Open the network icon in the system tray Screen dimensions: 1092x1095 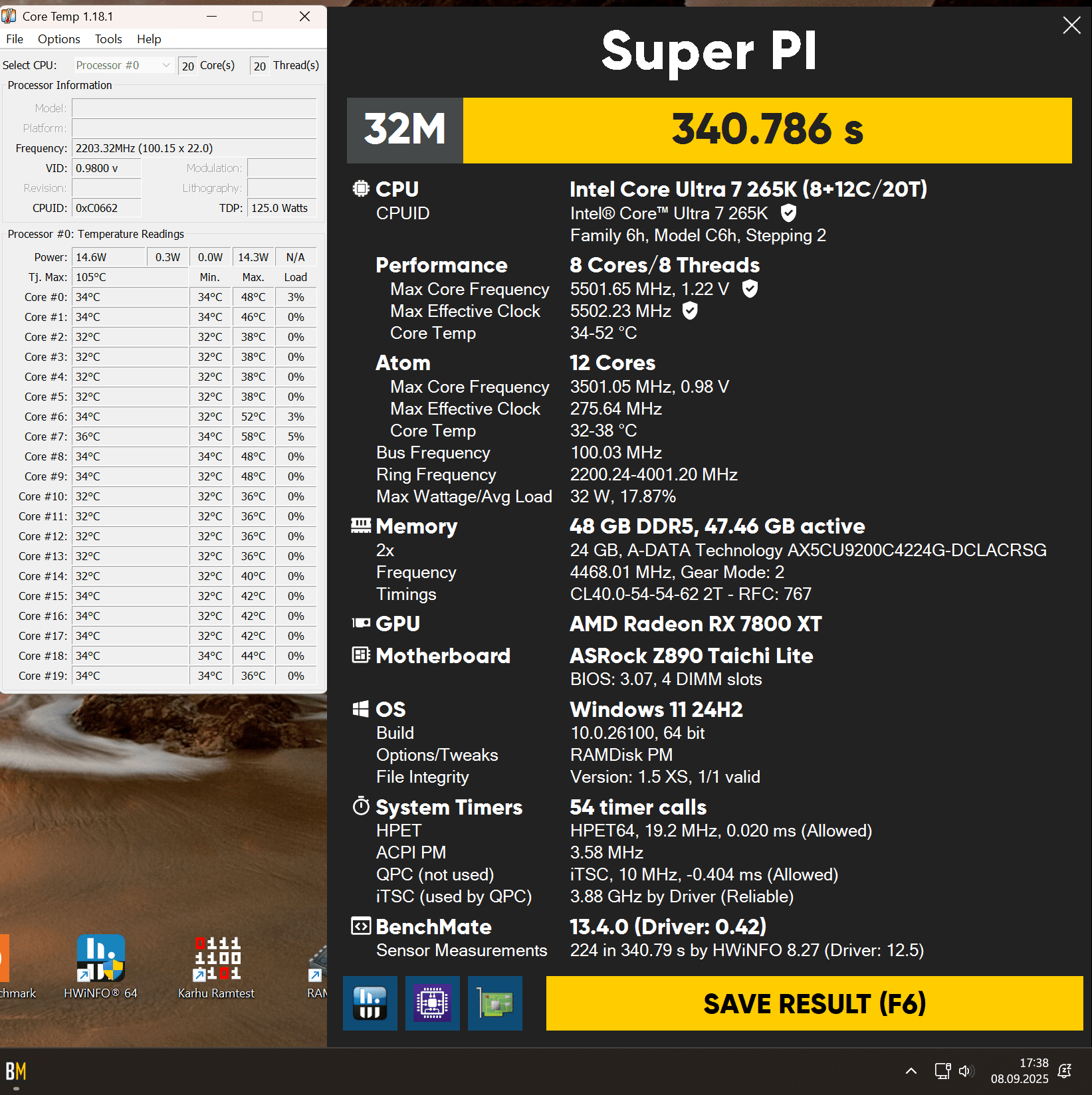(942, 1071)
